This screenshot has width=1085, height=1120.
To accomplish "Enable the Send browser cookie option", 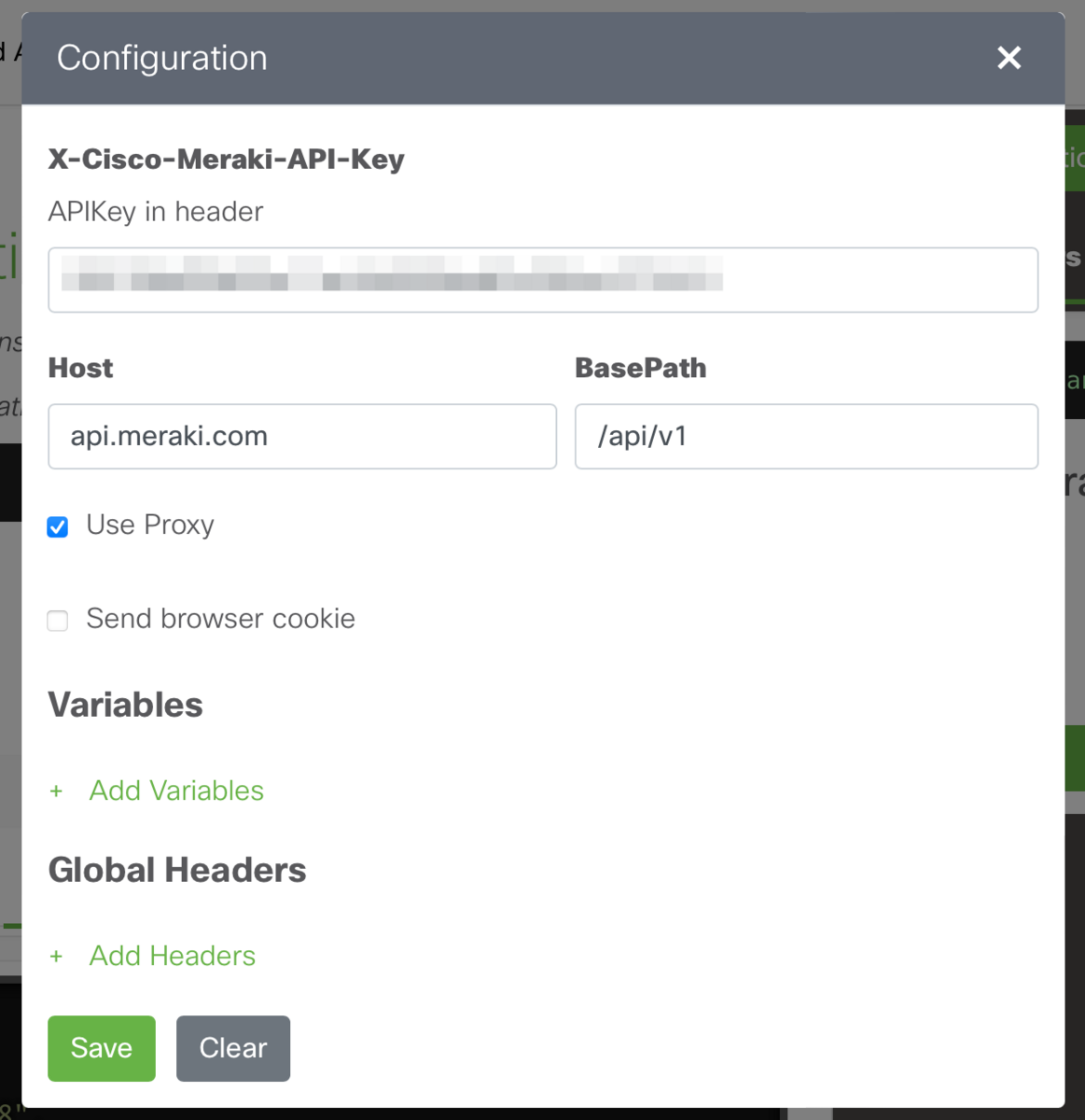I will pos(57,620).
